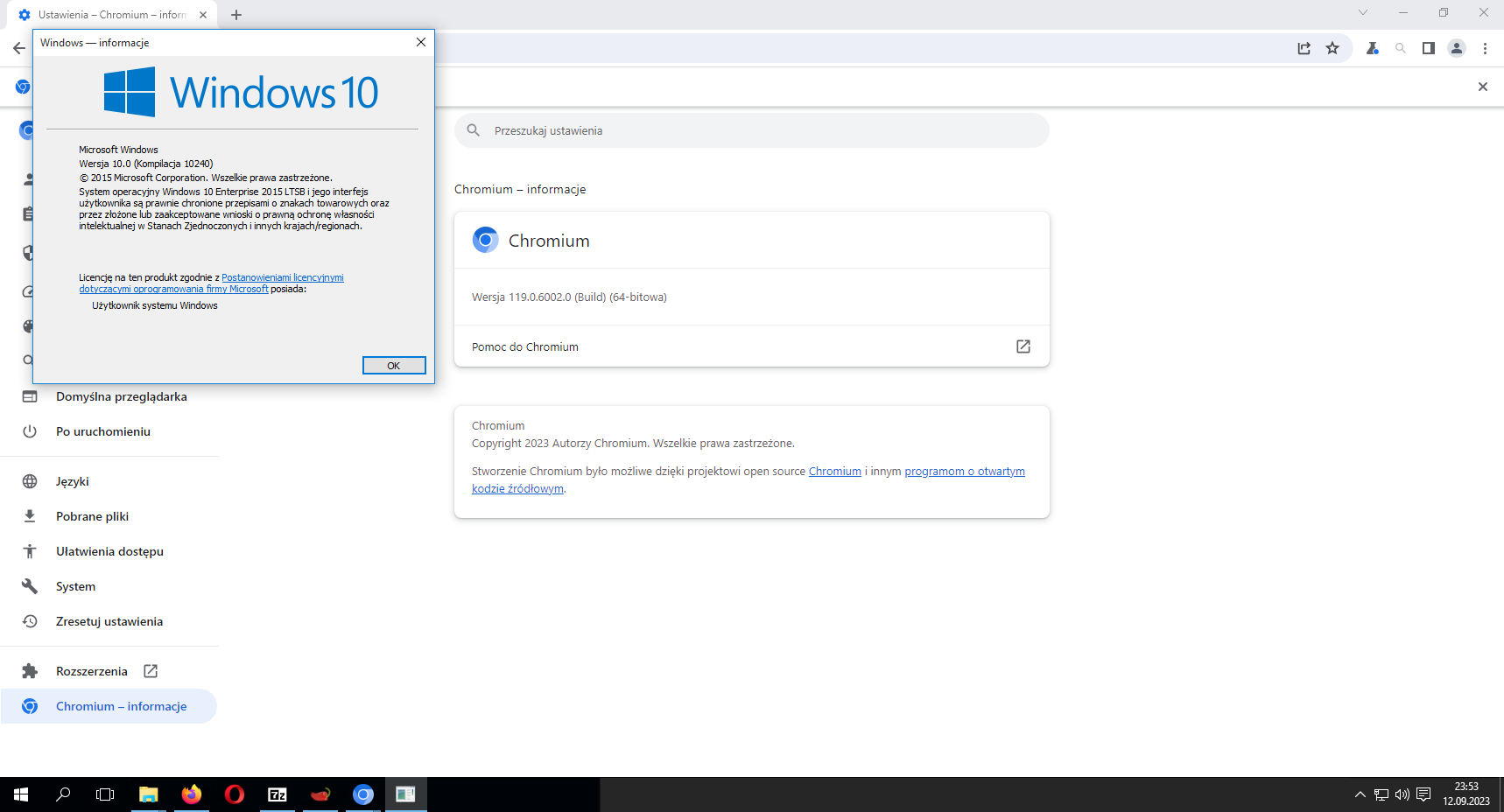Screen dimensions: 1504x812
Task: Click OK in the Windows info dialog
Action: pyautogui.click(x=394, y=366)
